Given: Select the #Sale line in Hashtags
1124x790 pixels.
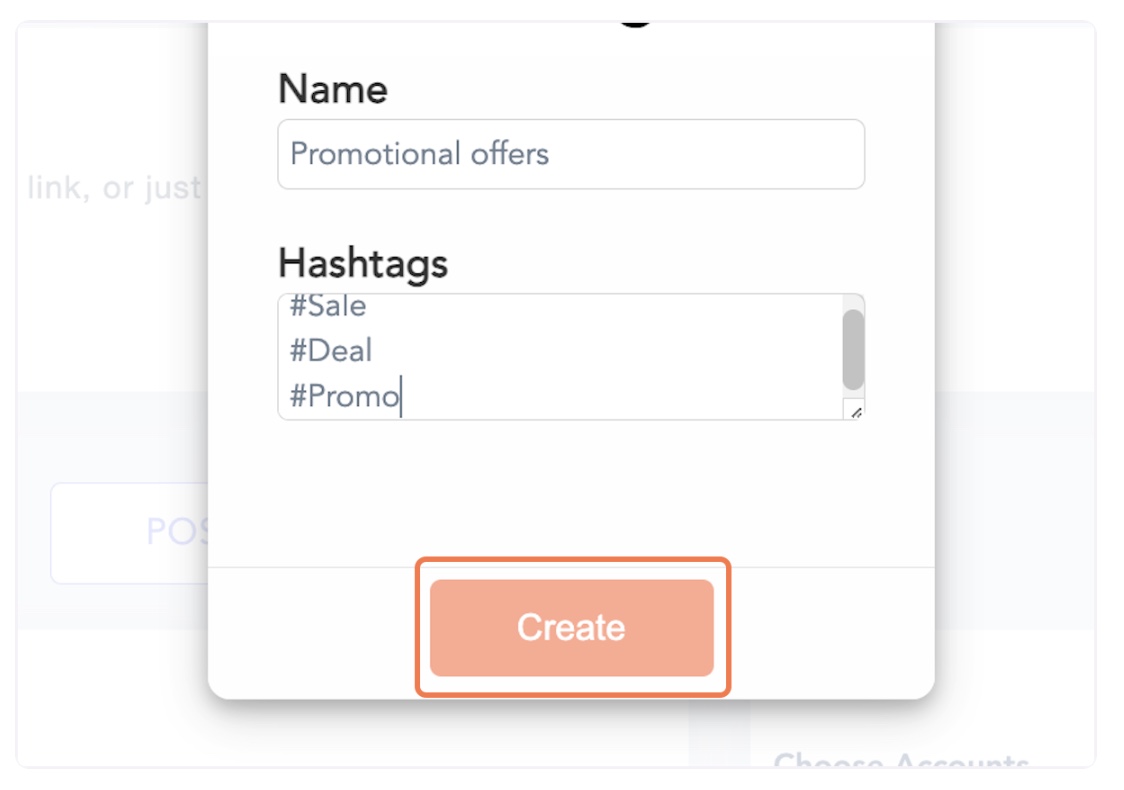Looking at the screenshot, I should (328, 306).
